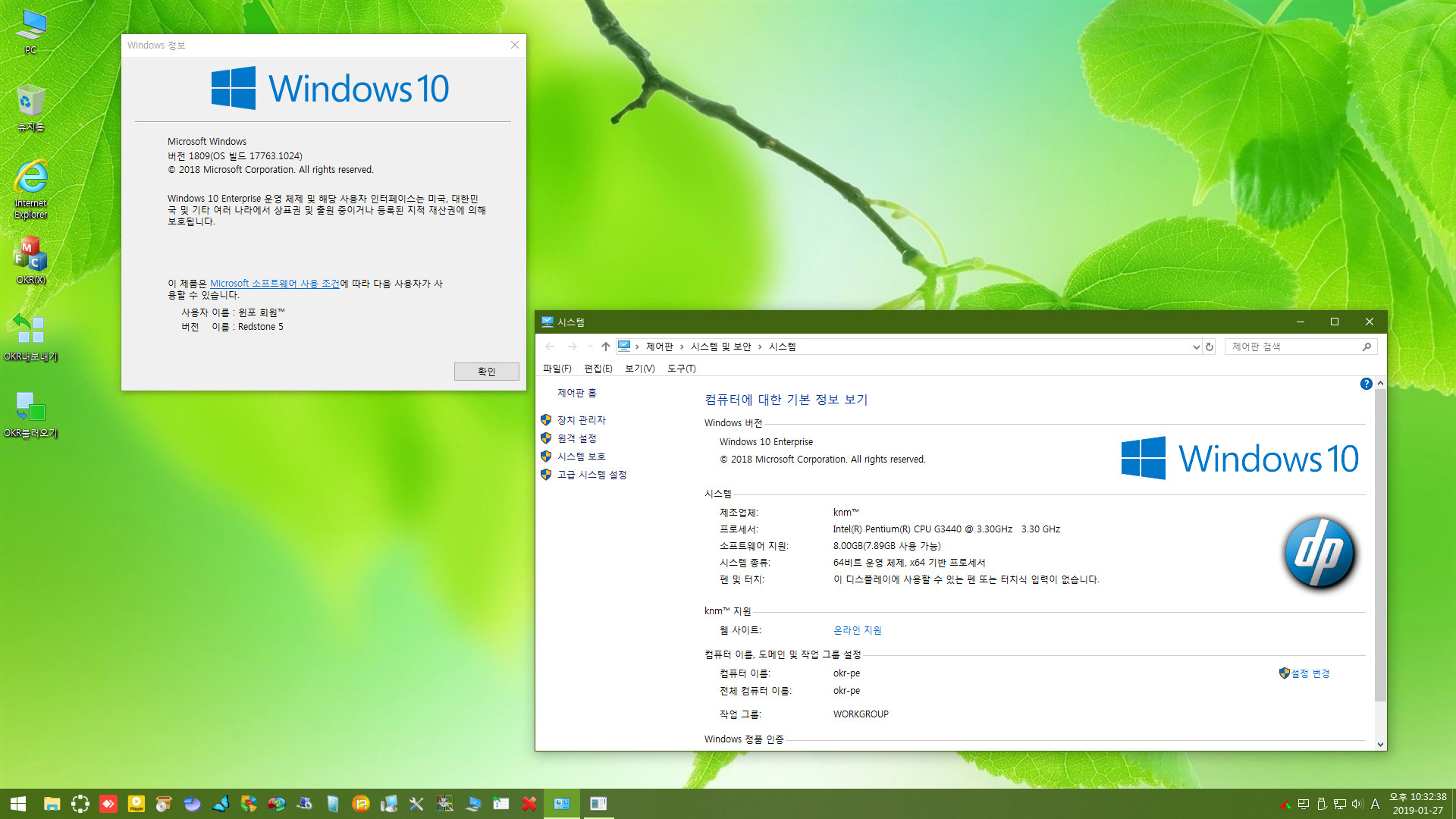The width and height of the screenshot is (1456, 819).
Task: Expand the chevron after 시스템 및 보안 breadcrumb
Action: click(x=760, y=347)
